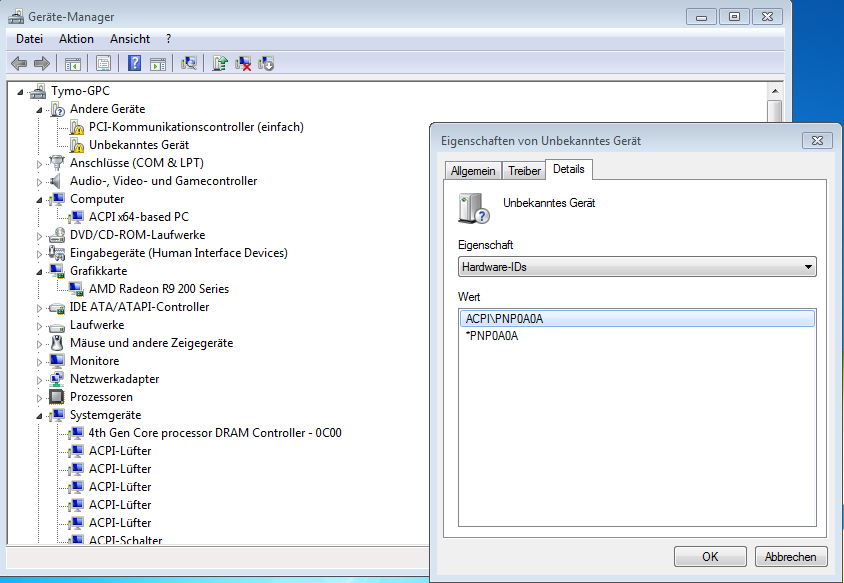The height and width of the screenshot is (583, 844).
Task: Open the Datei menu
Action: (x=29, y=39)
